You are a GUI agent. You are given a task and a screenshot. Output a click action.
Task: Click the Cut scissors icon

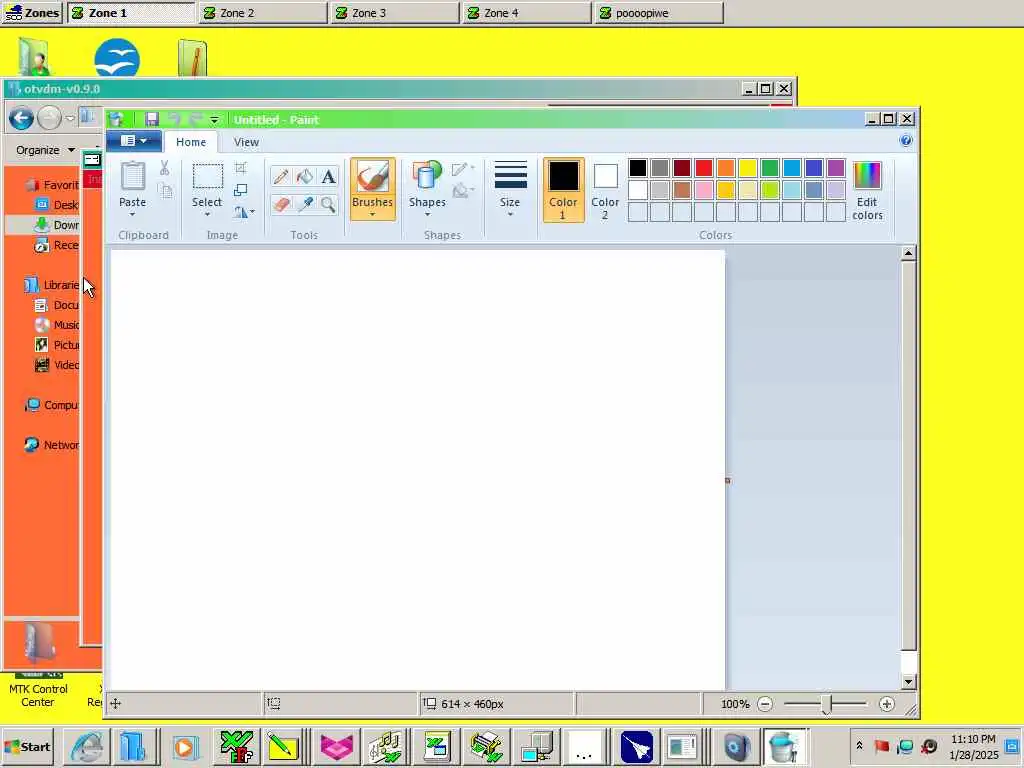[x=165, y=168]
